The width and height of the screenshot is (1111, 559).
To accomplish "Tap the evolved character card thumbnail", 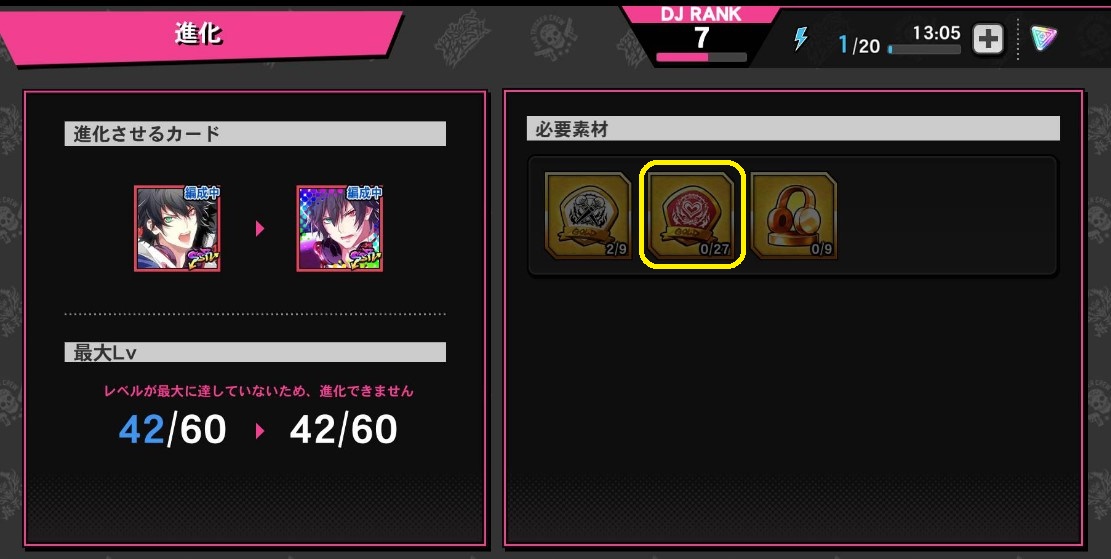I will pyautogui.click(x=339, y=228).
